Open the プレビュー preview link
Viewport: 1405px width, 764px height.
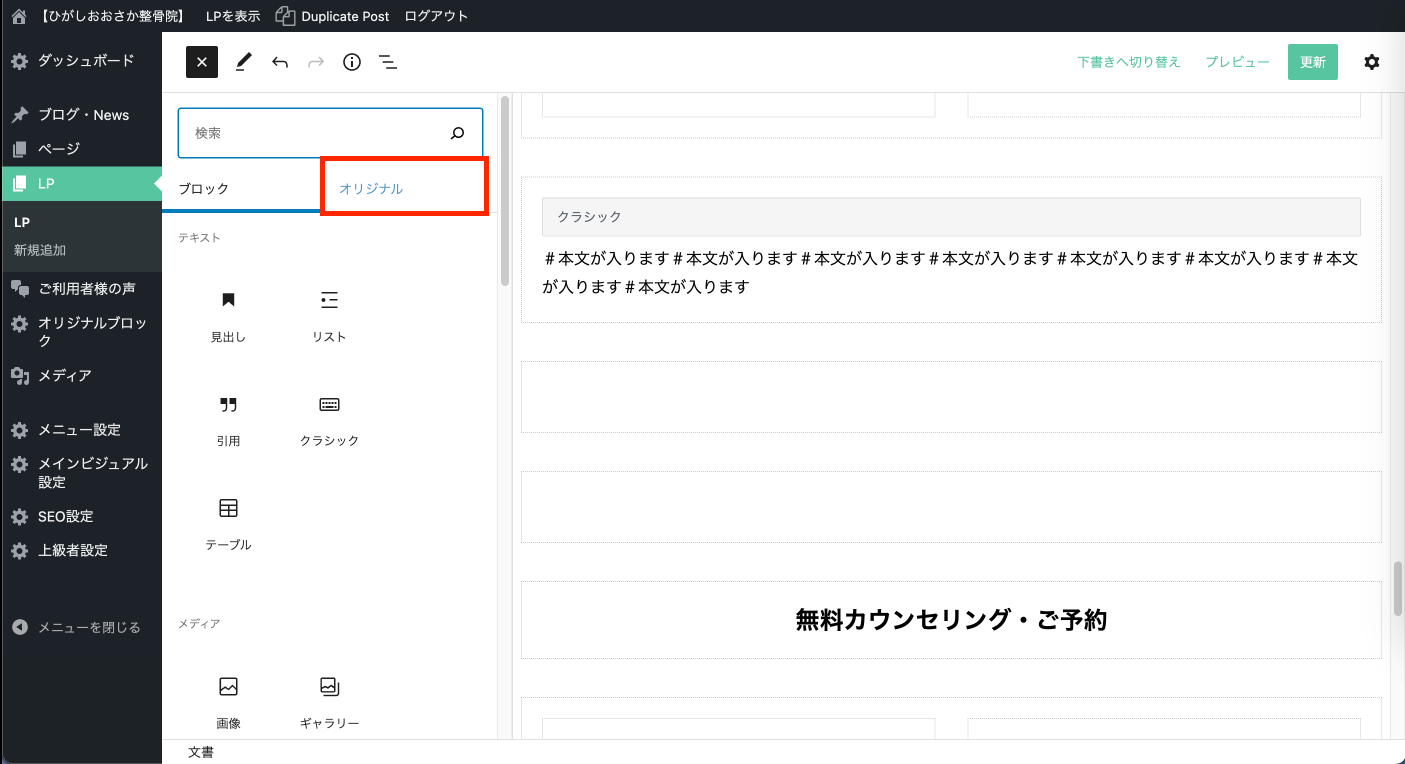(x=1237, y=62)
